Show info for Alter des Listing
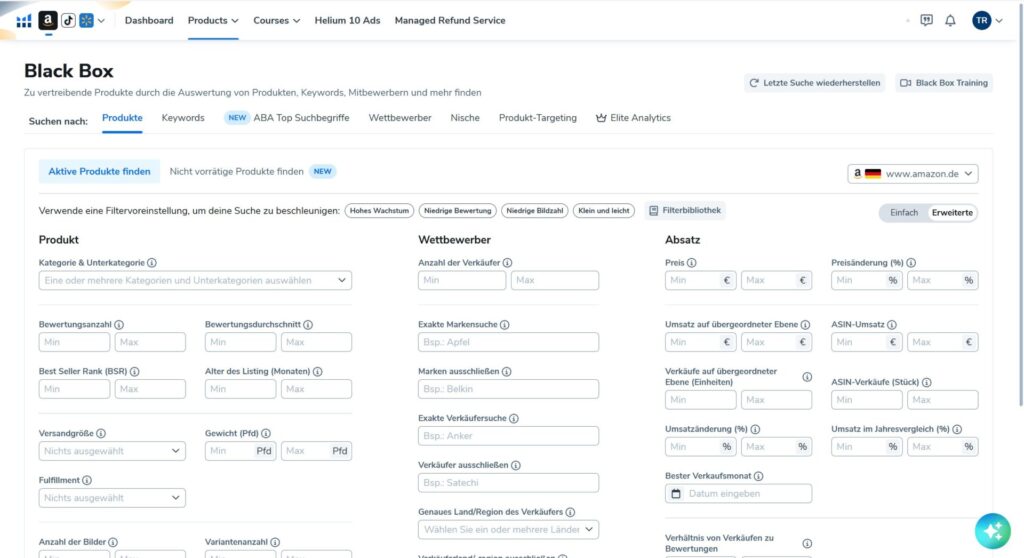Image resolution: width=1024 pixels, height=558 pixels. [317, 371]
